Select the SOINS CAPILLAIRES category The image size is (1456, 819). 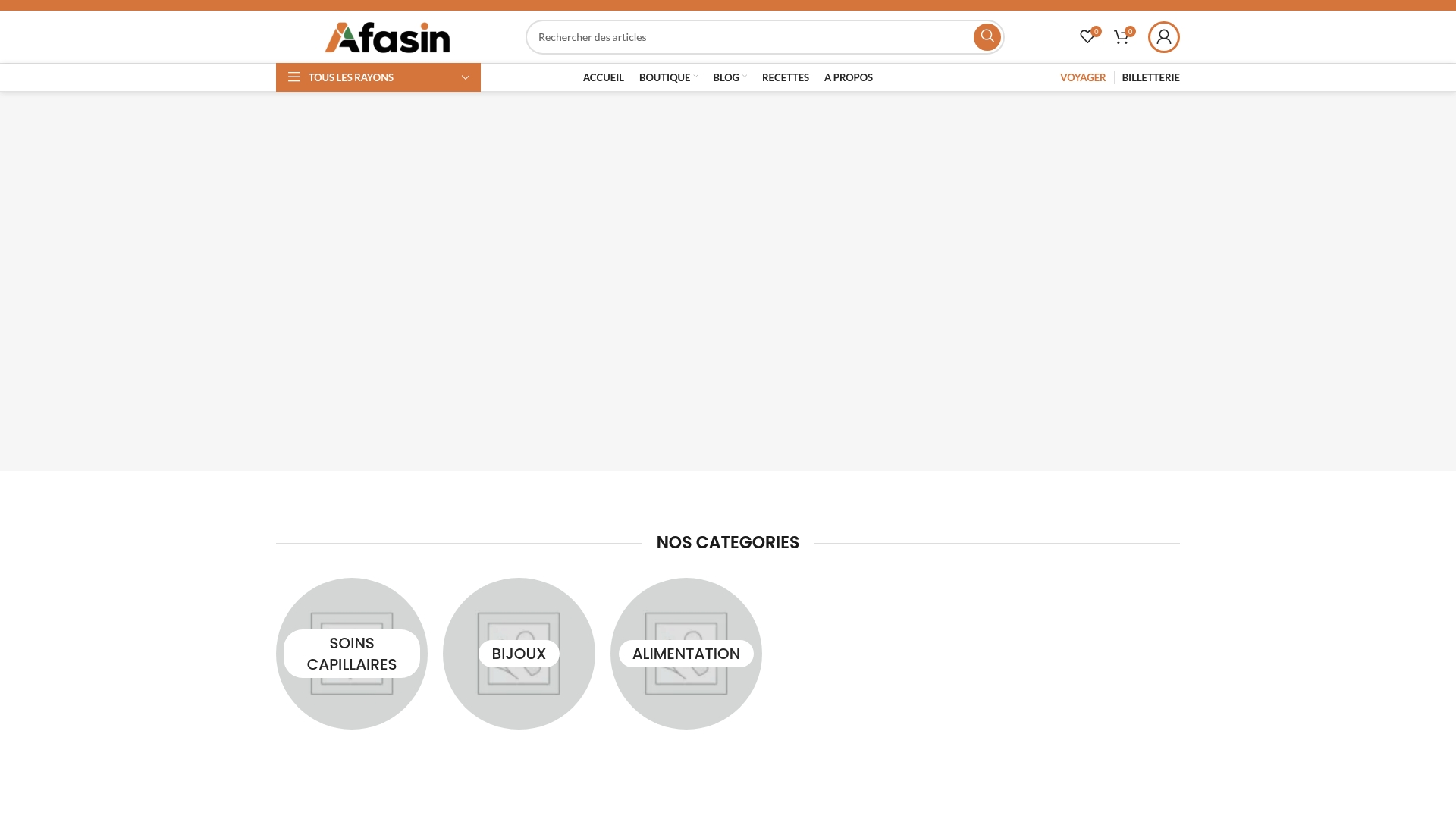click(351, 653)
